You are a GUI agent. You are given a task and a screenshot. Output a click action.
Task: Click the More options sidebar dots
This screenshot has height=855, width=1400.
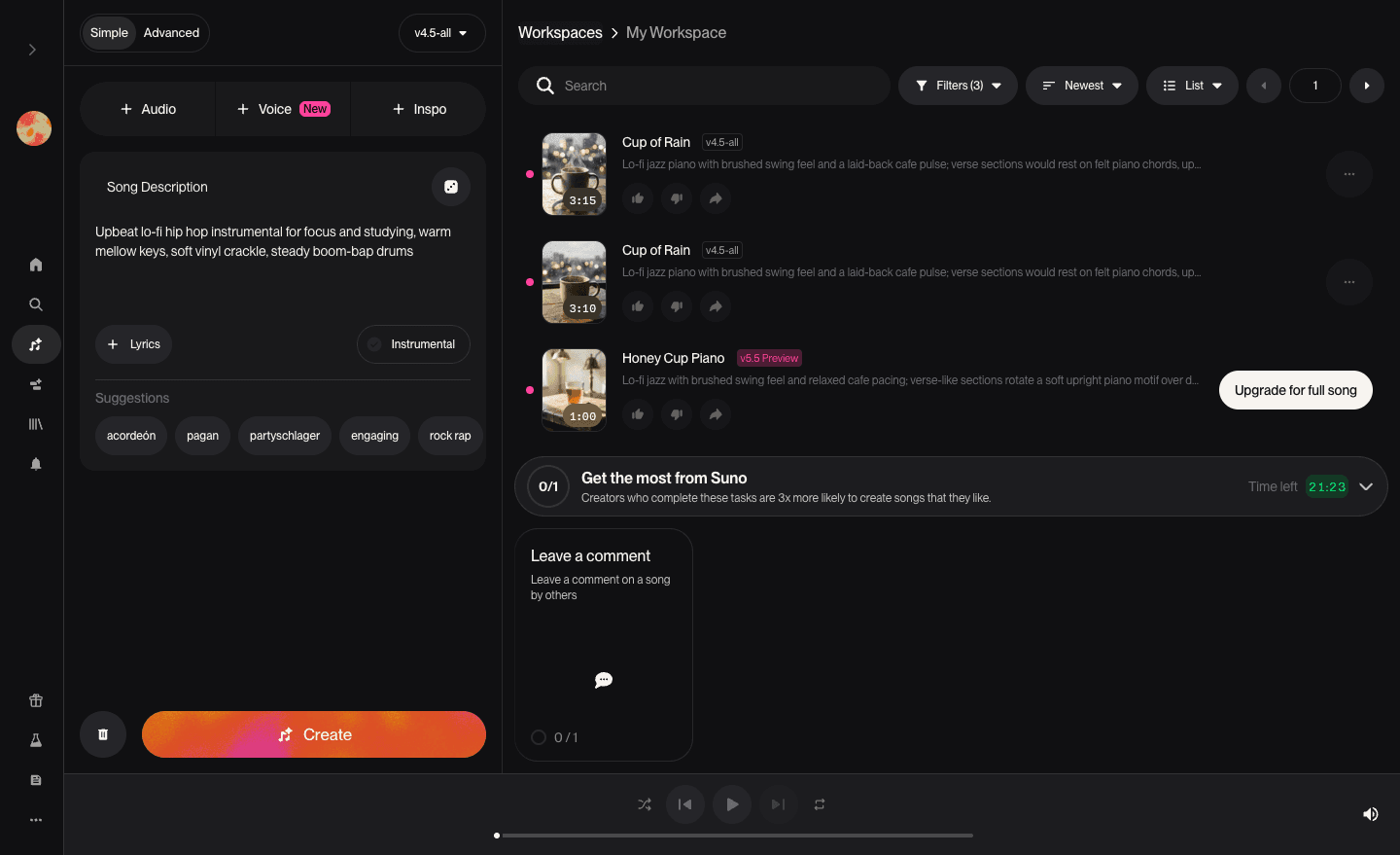click(36, 820)
